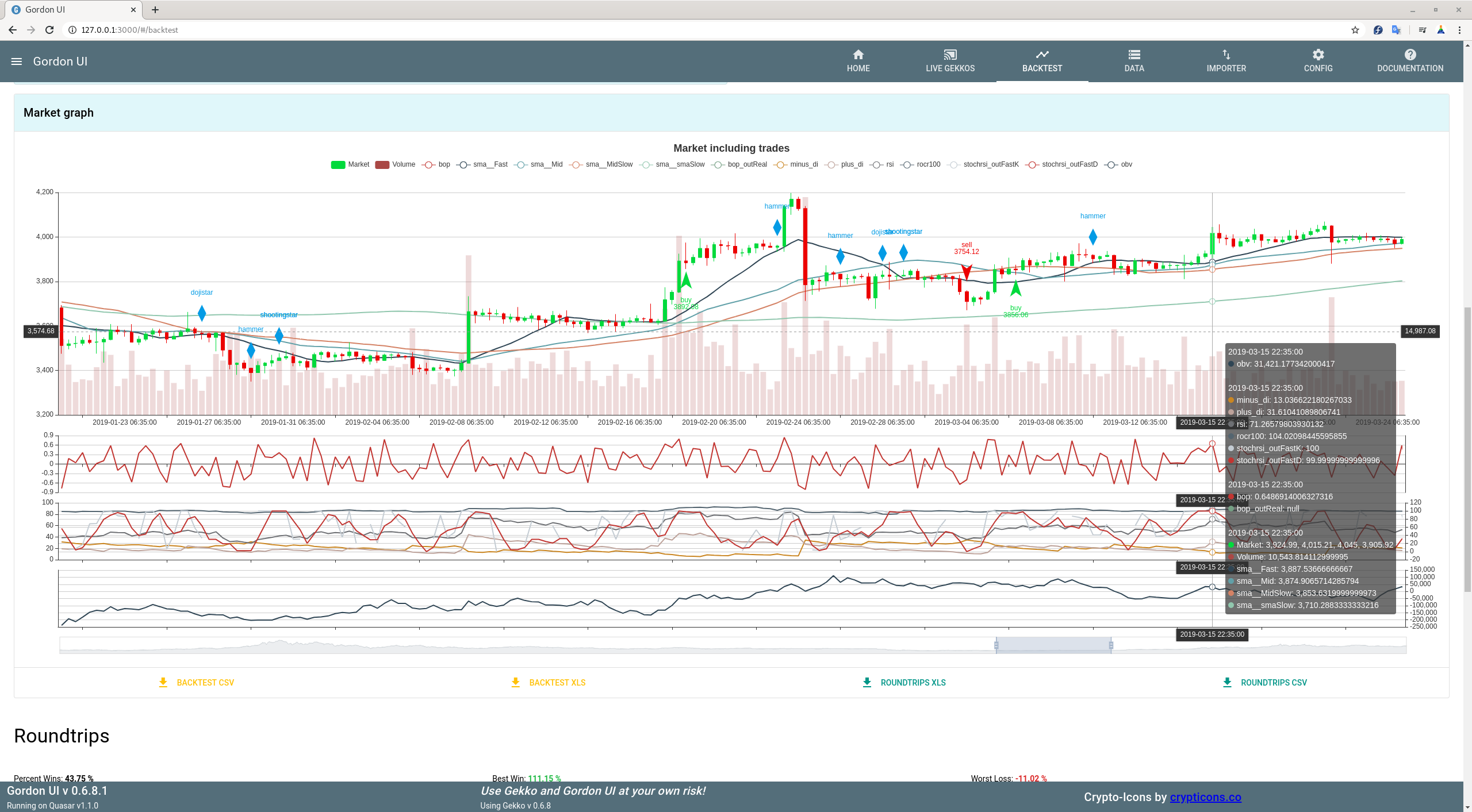This screenshot has height=812, width=1472.
Task: Open the hamburger menu icon
Action: click(x=17, y=61)
